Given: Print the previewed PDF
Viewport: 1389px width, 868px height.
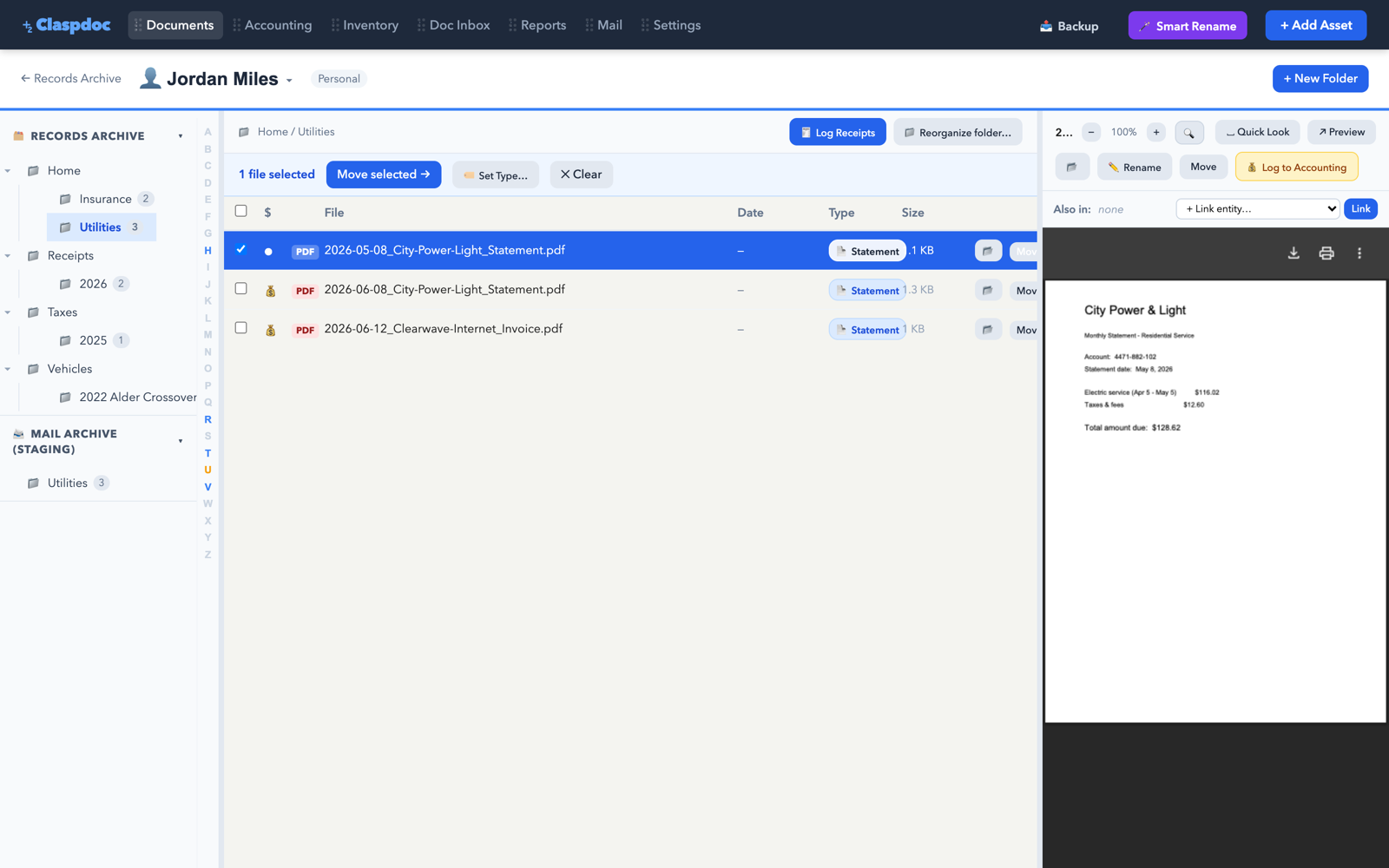Looking at the screenshot, I should pyautogui.click(x=1326, y=253).
